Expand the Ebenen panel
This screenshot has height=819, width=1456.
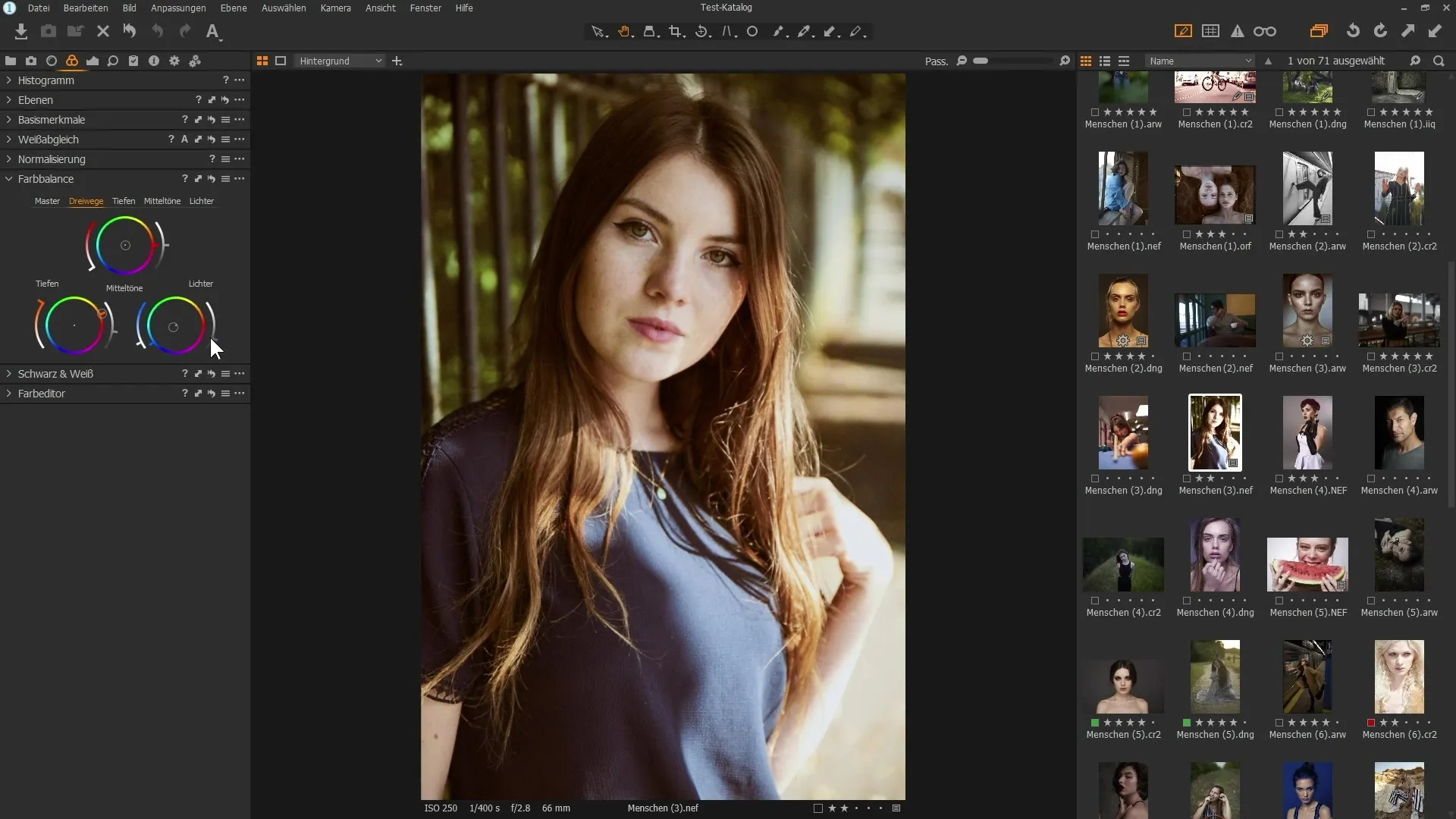pos(8,99)
